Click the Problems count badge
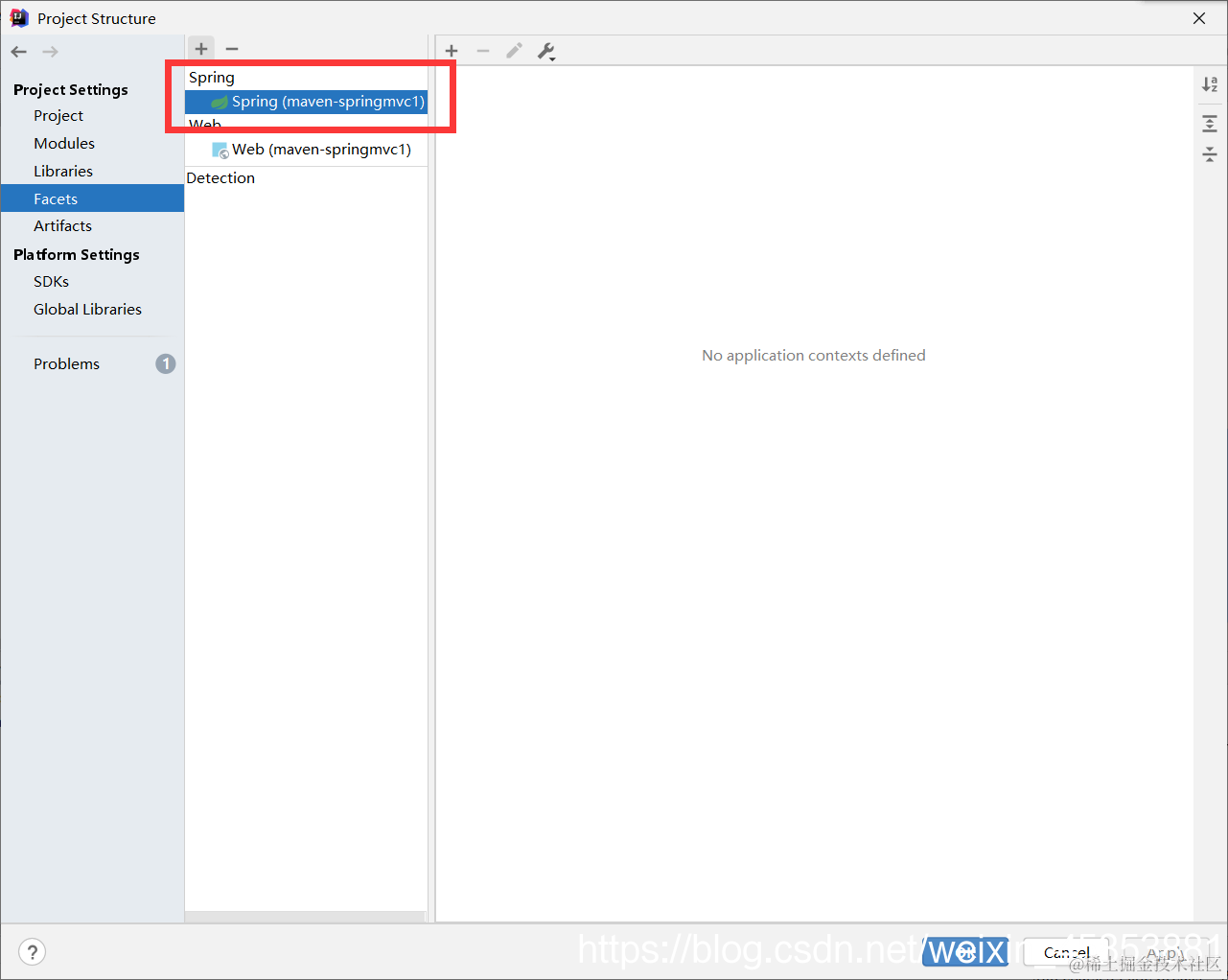 pyautogui.click(x=166, y=363)
